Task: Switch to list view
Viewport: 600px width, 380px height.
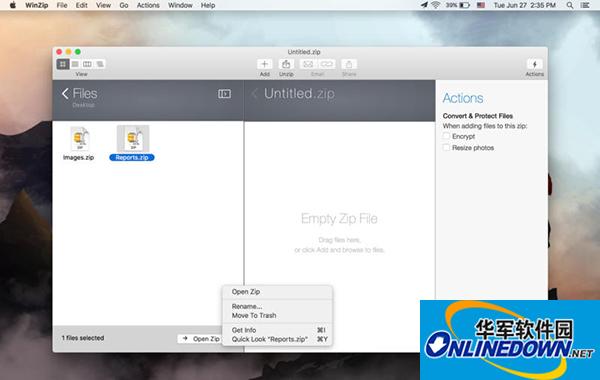Action: (75, 64)
